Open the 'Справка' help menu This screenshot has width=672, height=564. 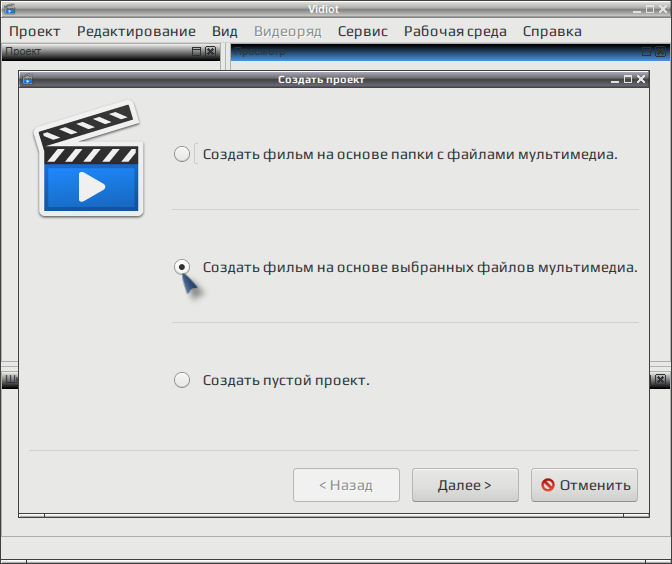552,31
